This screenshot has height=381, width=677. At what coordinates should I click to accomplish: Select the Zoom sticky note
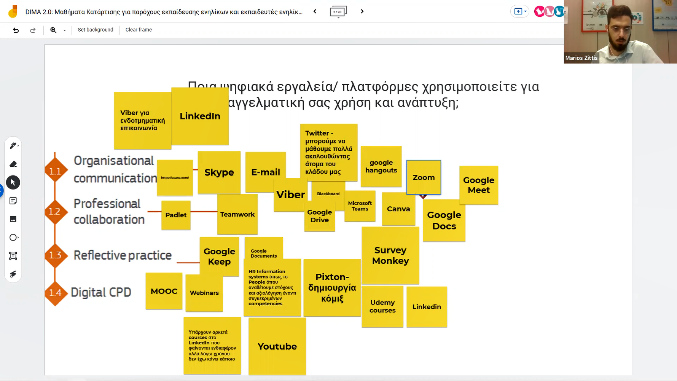(x=424, y=178)
